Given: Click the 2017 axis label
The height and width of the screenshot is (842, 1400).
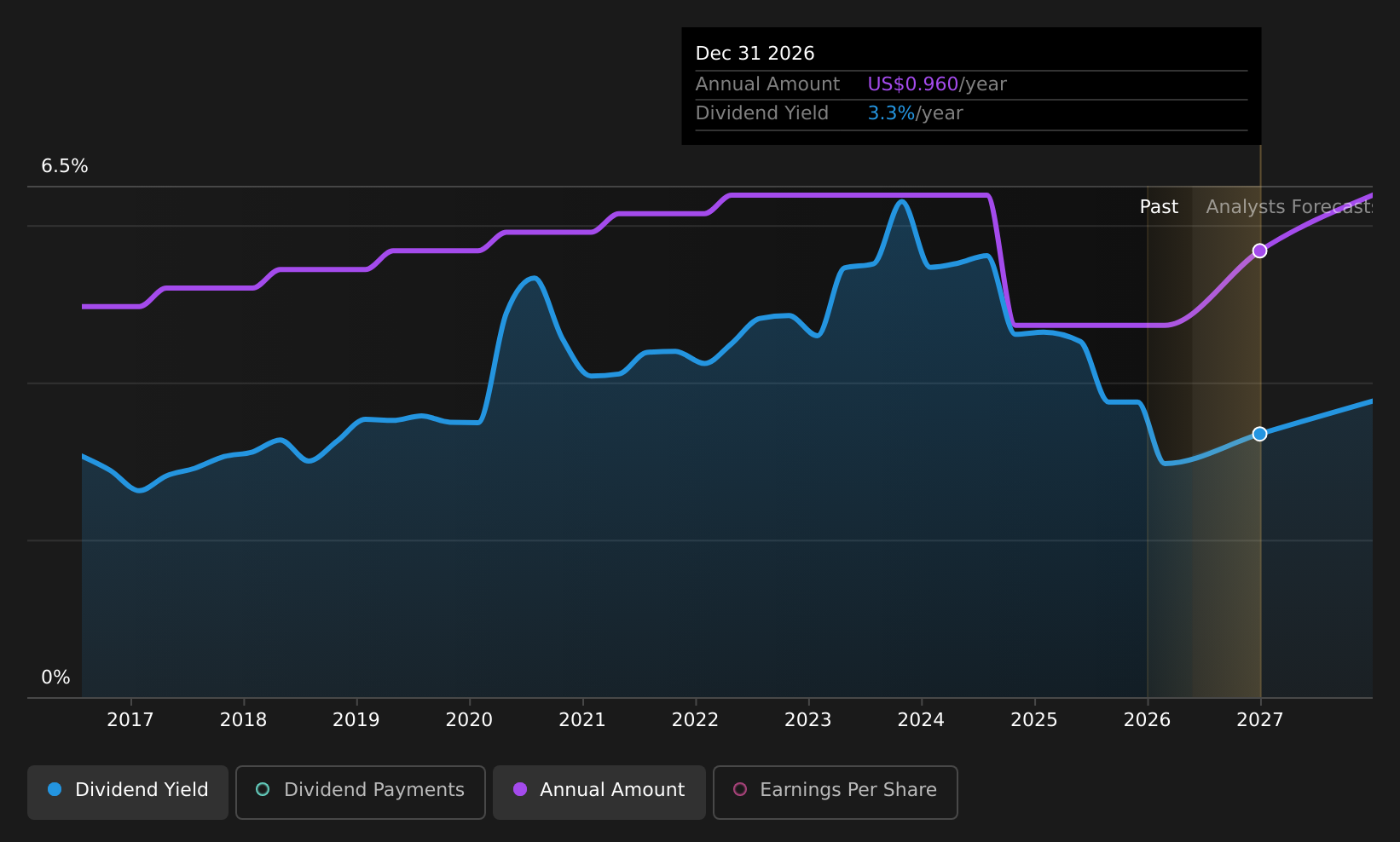Looking at the screenshot, I should [x=130, y=720].
